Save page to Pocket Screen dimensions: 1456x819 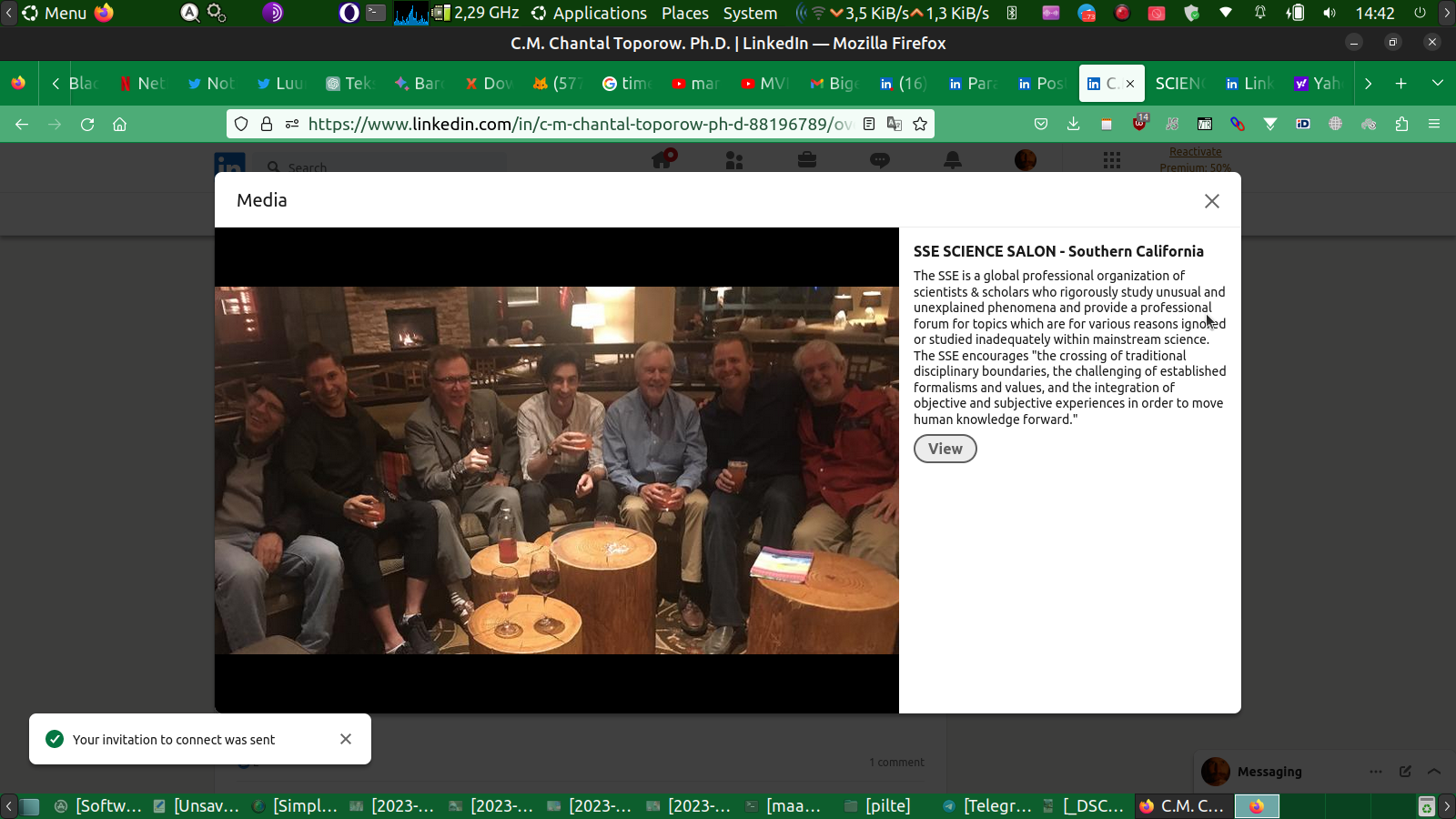tap(1041, 124)
